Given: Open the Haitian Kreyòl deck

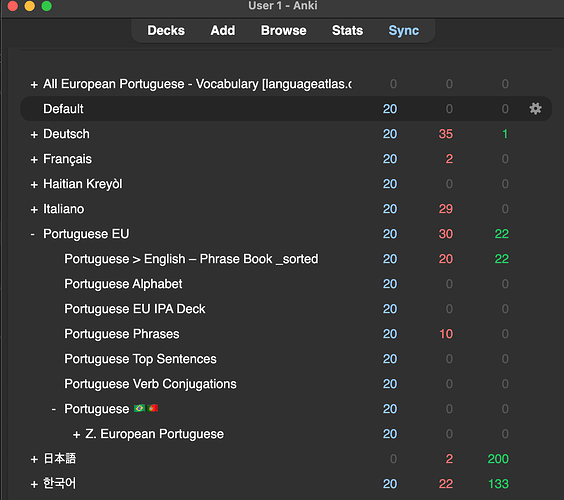Looking at the screenshot, I should pos(83,184).
